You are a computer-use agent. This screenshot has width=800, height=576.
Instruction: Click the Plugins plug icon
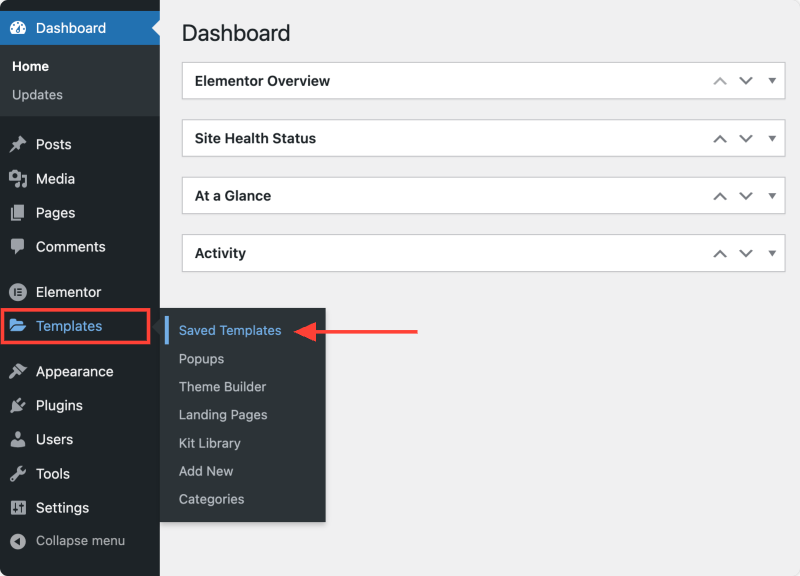(18, 406)
